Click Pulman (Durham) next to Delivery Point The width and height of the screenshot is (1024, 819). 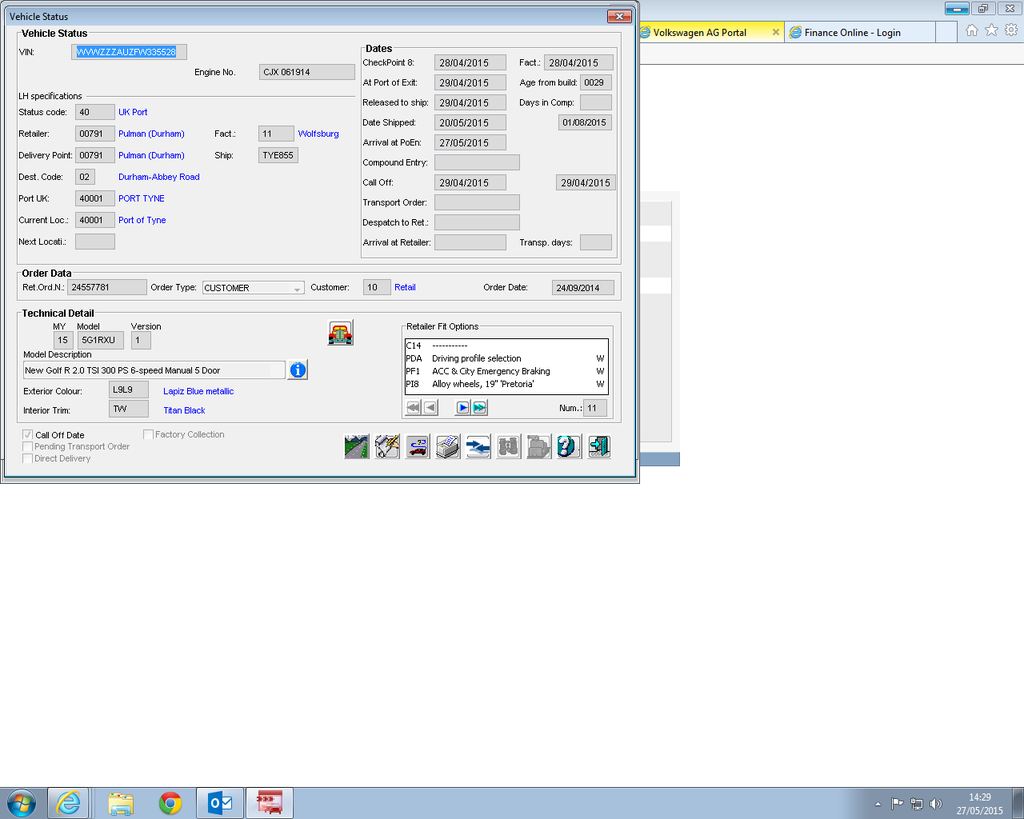coord(152,155)
